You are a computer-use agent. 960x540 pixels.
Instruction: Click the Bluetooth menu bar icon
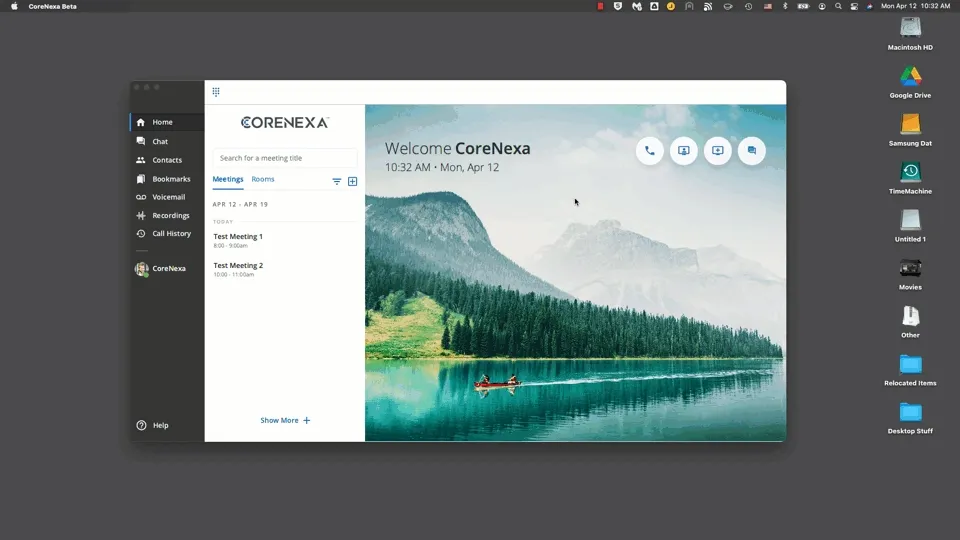(x=786, y=6)
